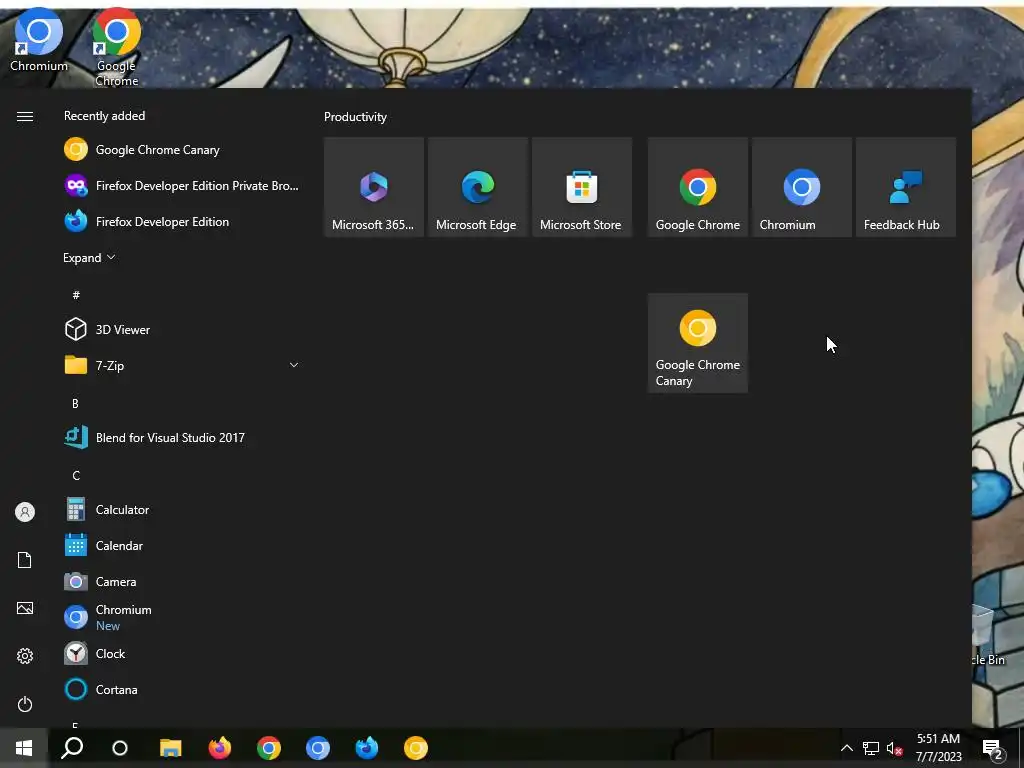Launch Firefox from the taskbar
Viewport: 1024px width, 768px height.
click(x=219, y=748)
